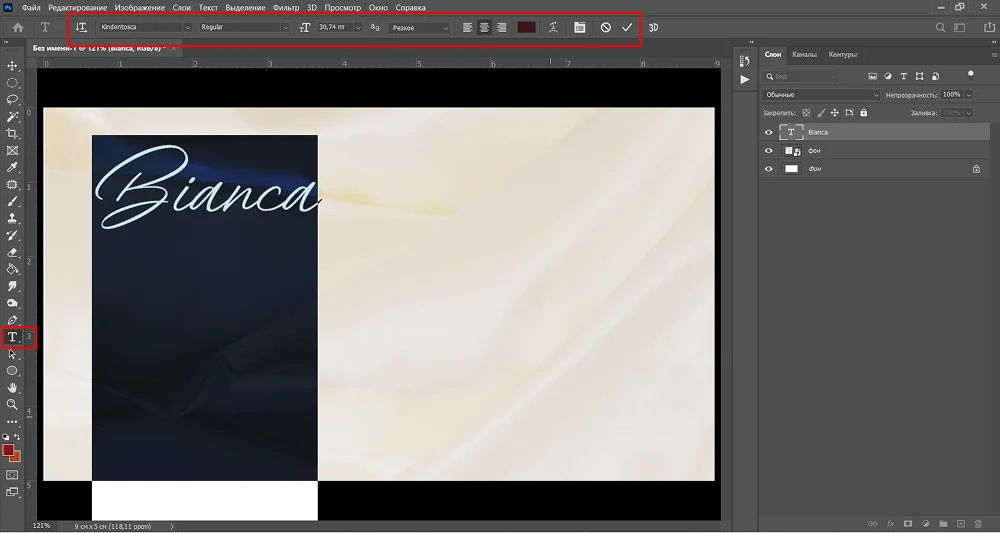The image size is (1000, 533).
Task: Select the Clone Stamp tool
Action: (12, 219)
